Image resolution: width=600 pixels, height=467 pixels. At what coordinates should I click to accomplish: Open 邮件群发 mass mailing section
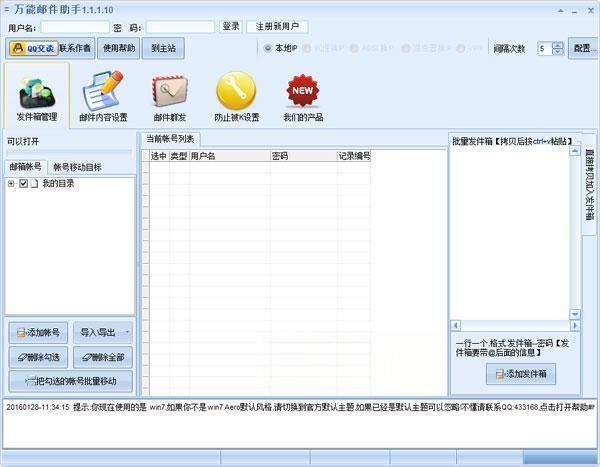[x=170, y=96]
